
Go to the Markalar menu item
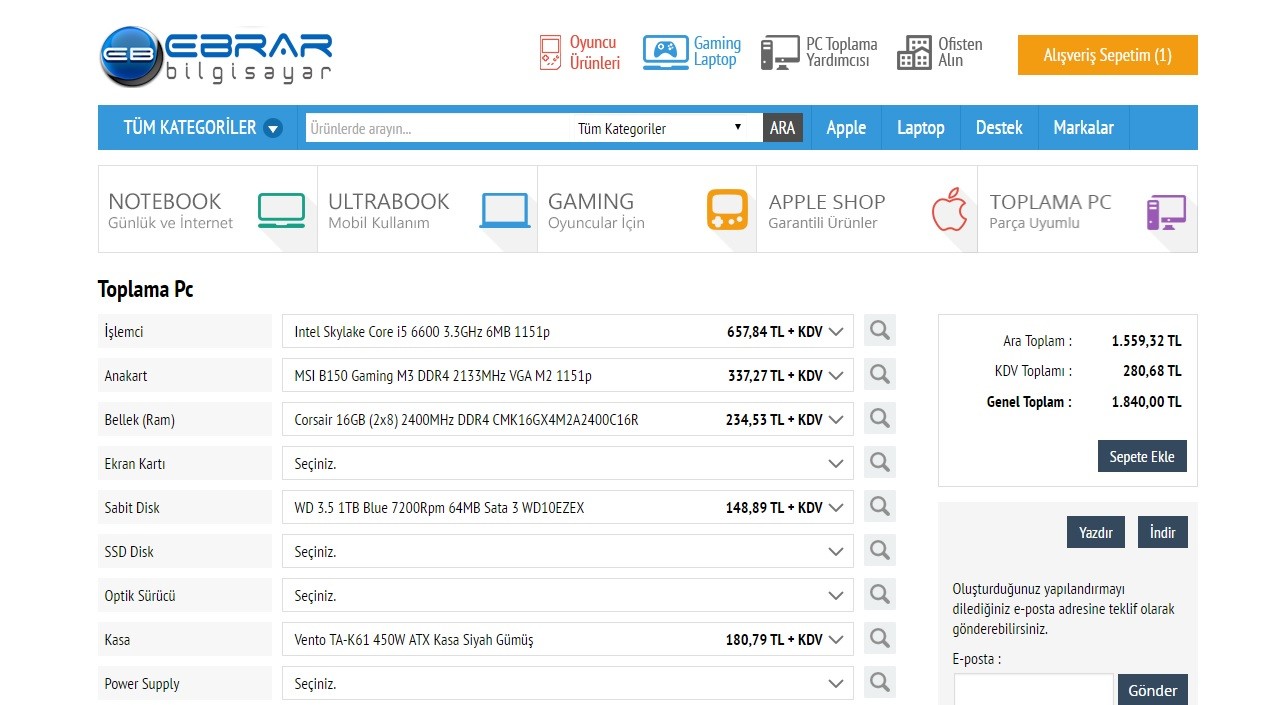click(x=1083, y=128)
